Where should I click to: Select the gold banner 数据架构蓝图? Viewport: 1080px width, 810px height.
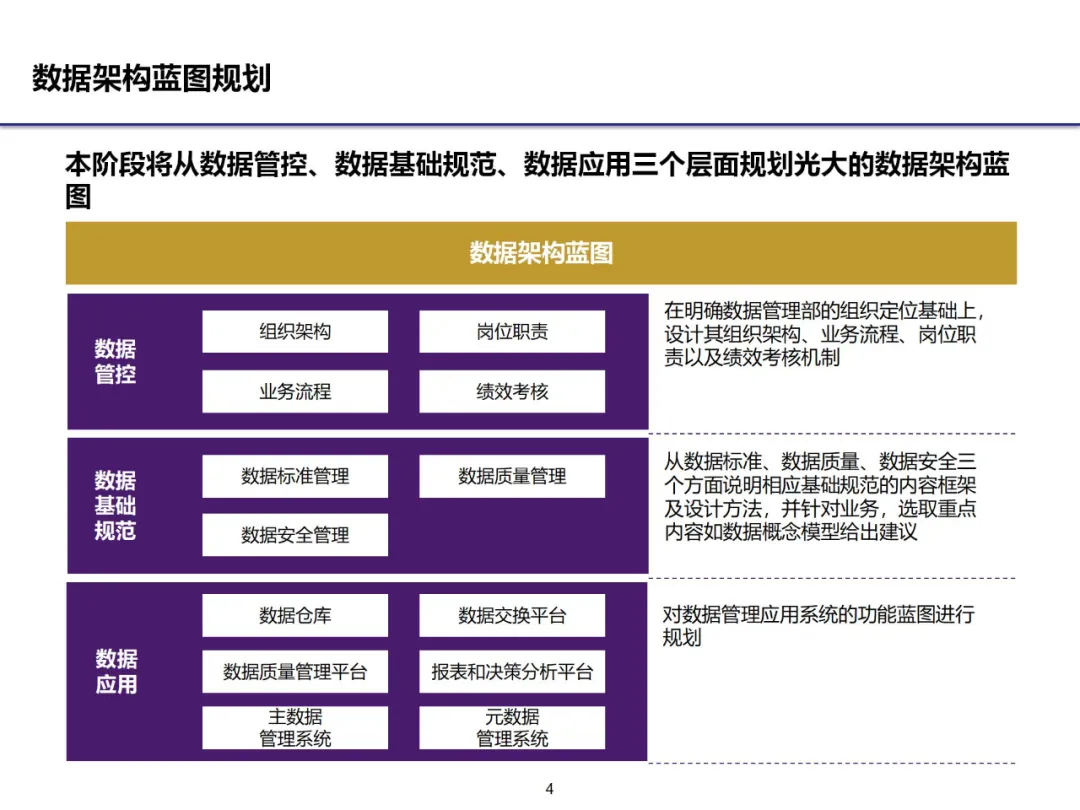(541, 253)
